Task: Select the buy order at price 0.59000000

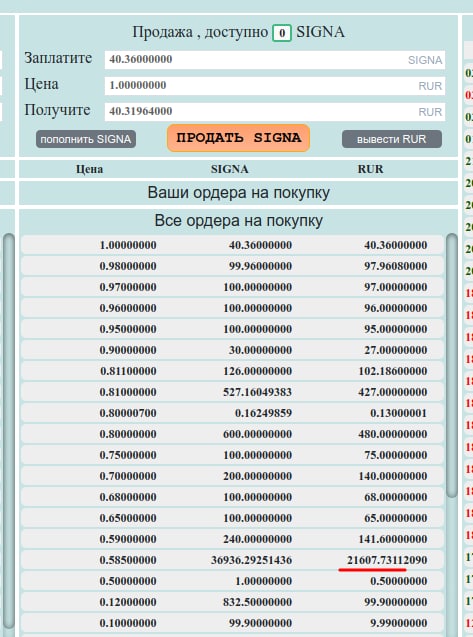Action: [x=232, y=539]
